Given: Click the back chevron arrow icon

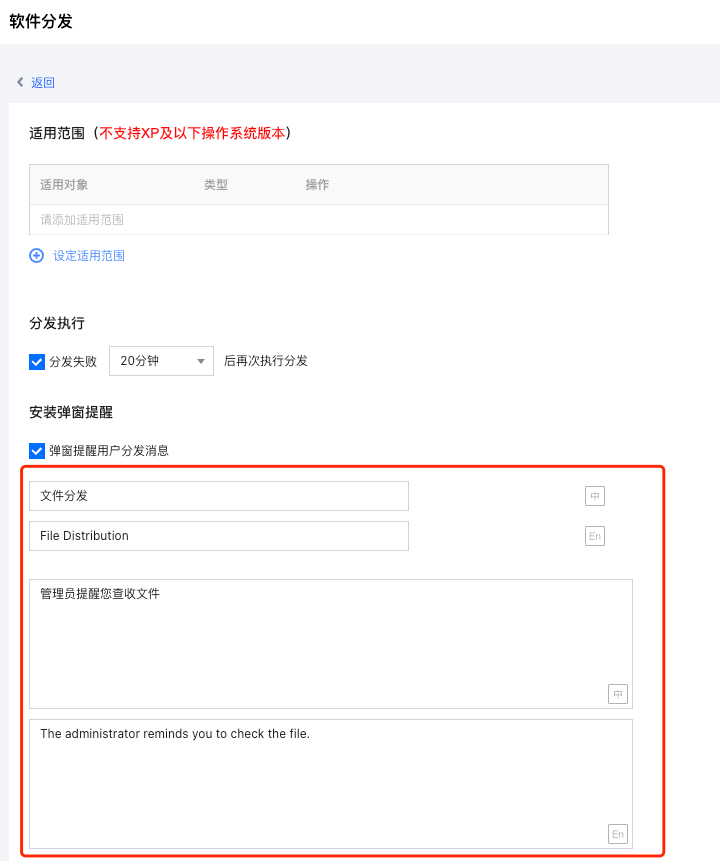Looking at the screenshot, I should pyautogui.click(x=20, y=82).
